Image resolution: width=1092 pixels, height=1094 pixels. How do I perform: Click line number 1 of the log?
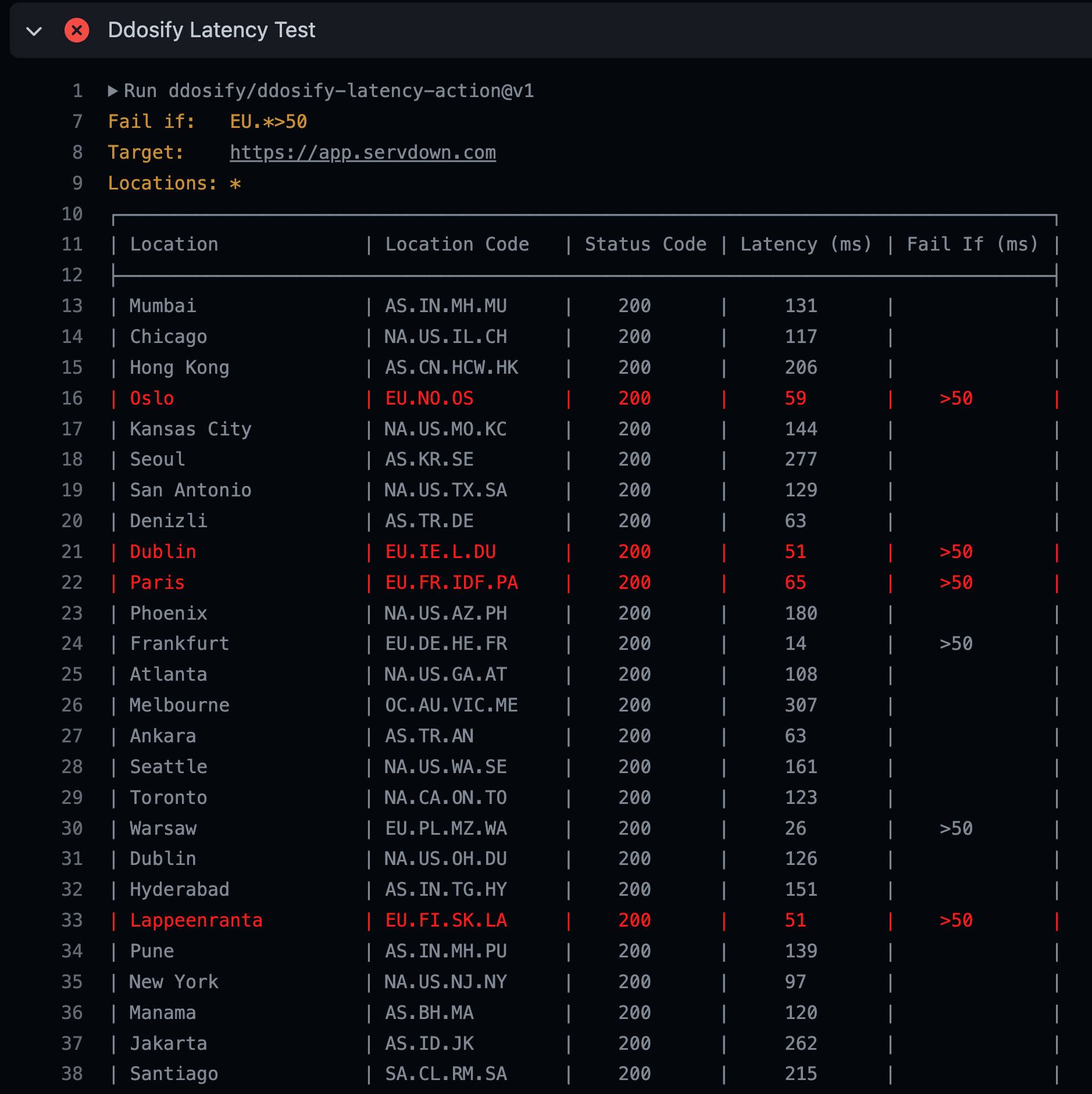click(x=76, y=91)
